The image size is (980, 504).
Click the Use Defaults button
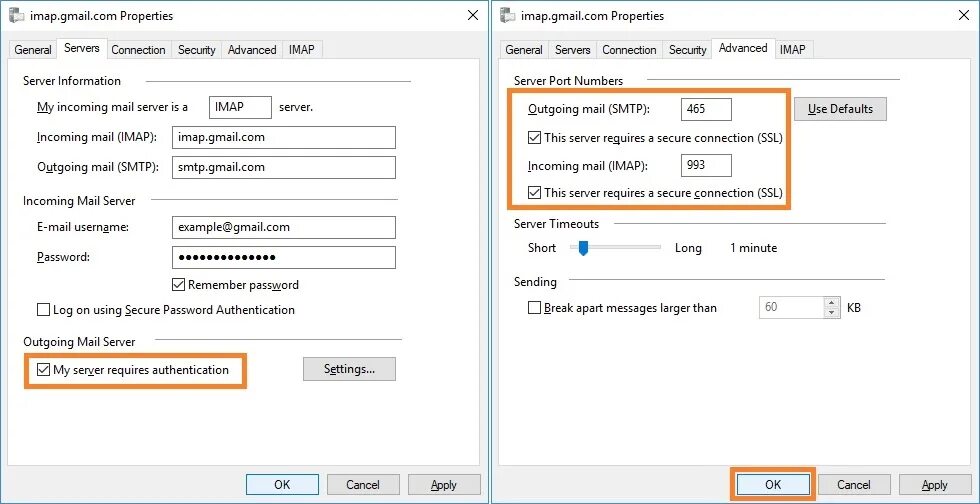point(841,109)
